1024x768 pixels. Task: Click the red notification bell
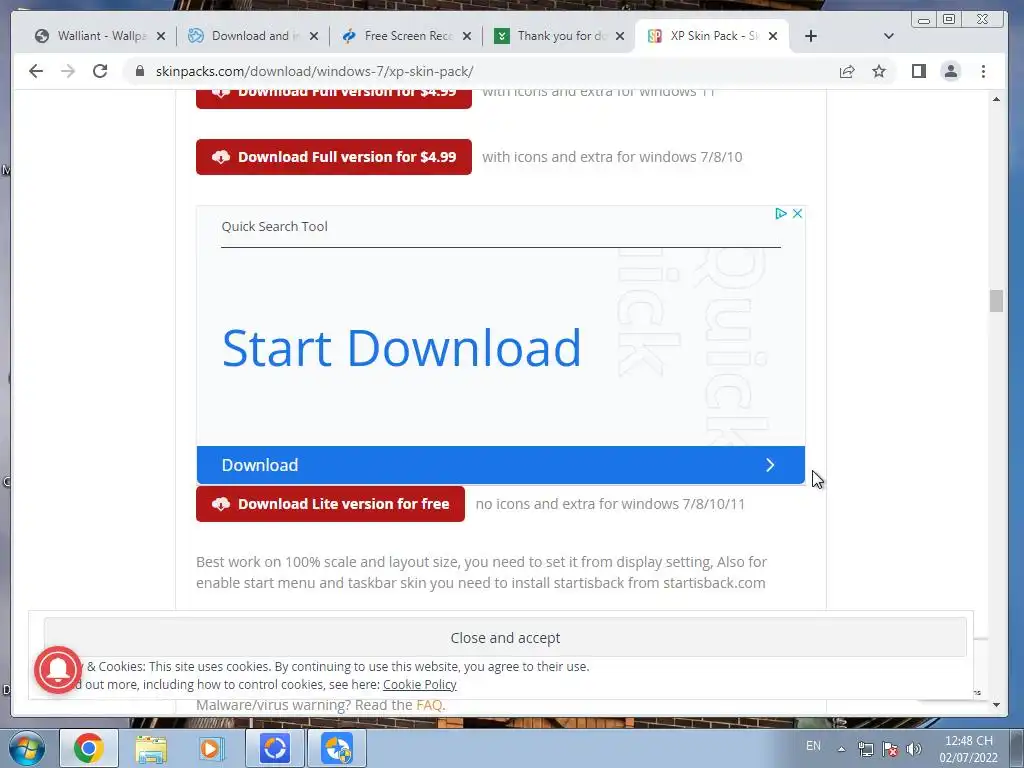[x=58, y=669]
